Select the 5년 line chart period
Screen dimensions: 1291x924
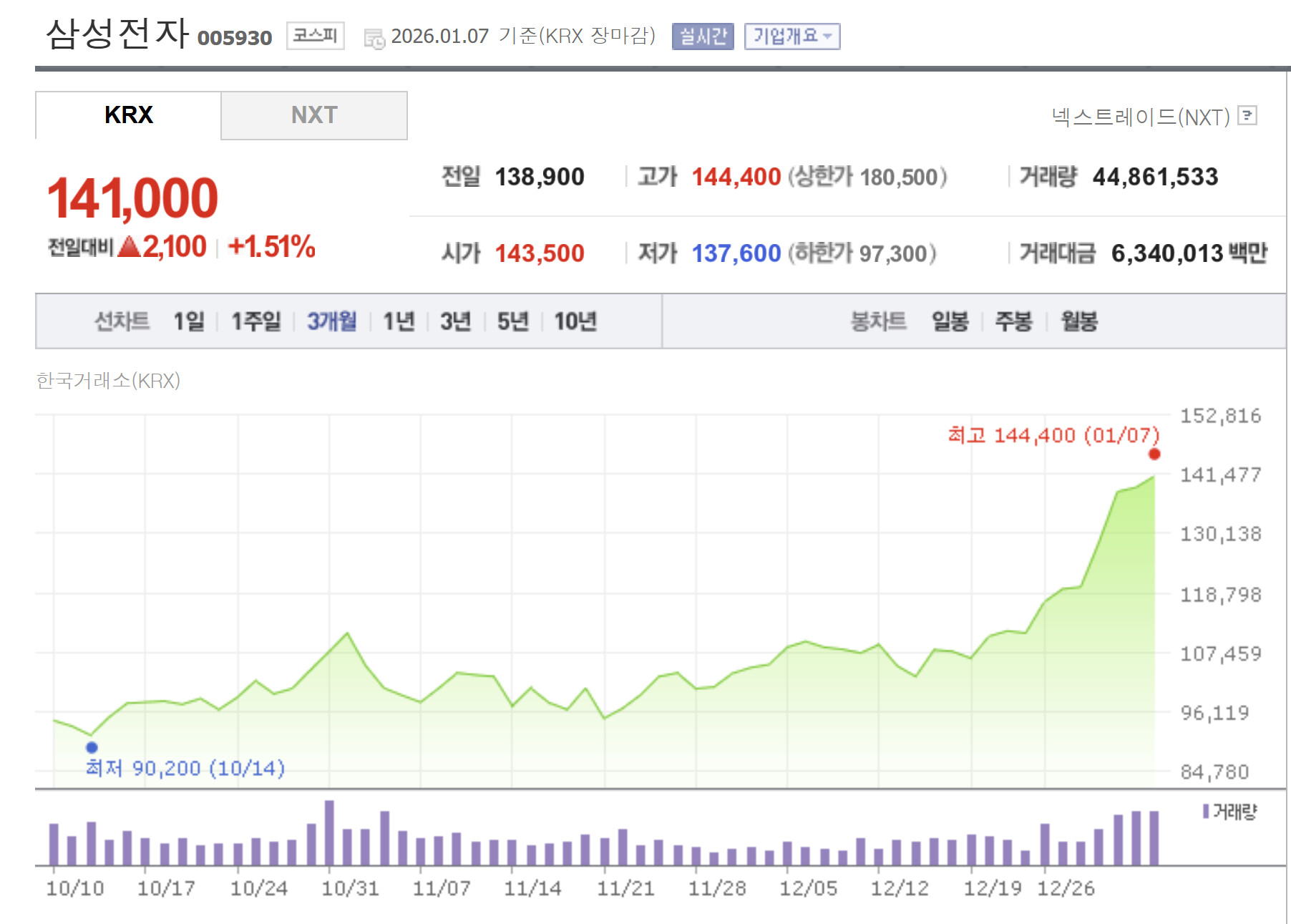(x=513, y=321)
